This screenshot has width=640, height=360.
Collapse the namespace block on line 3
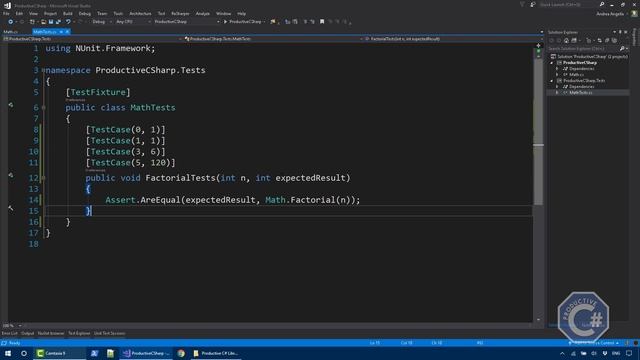point(43,70)
